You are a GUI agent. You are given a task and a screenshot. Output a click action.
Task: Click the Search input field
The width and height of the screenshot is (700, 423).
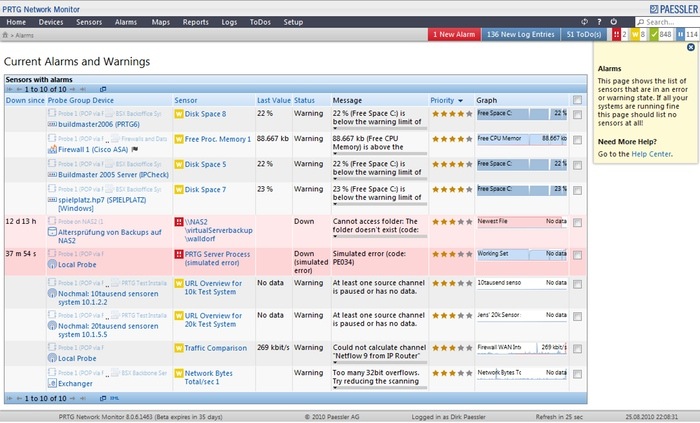pos(667,22)
